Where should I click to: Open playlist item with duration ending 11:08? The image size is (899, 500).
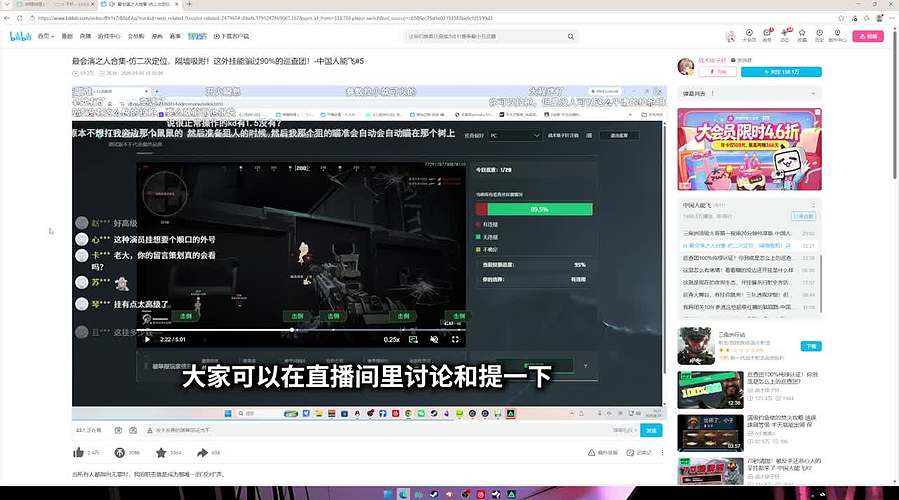click(x=748, y=307)
